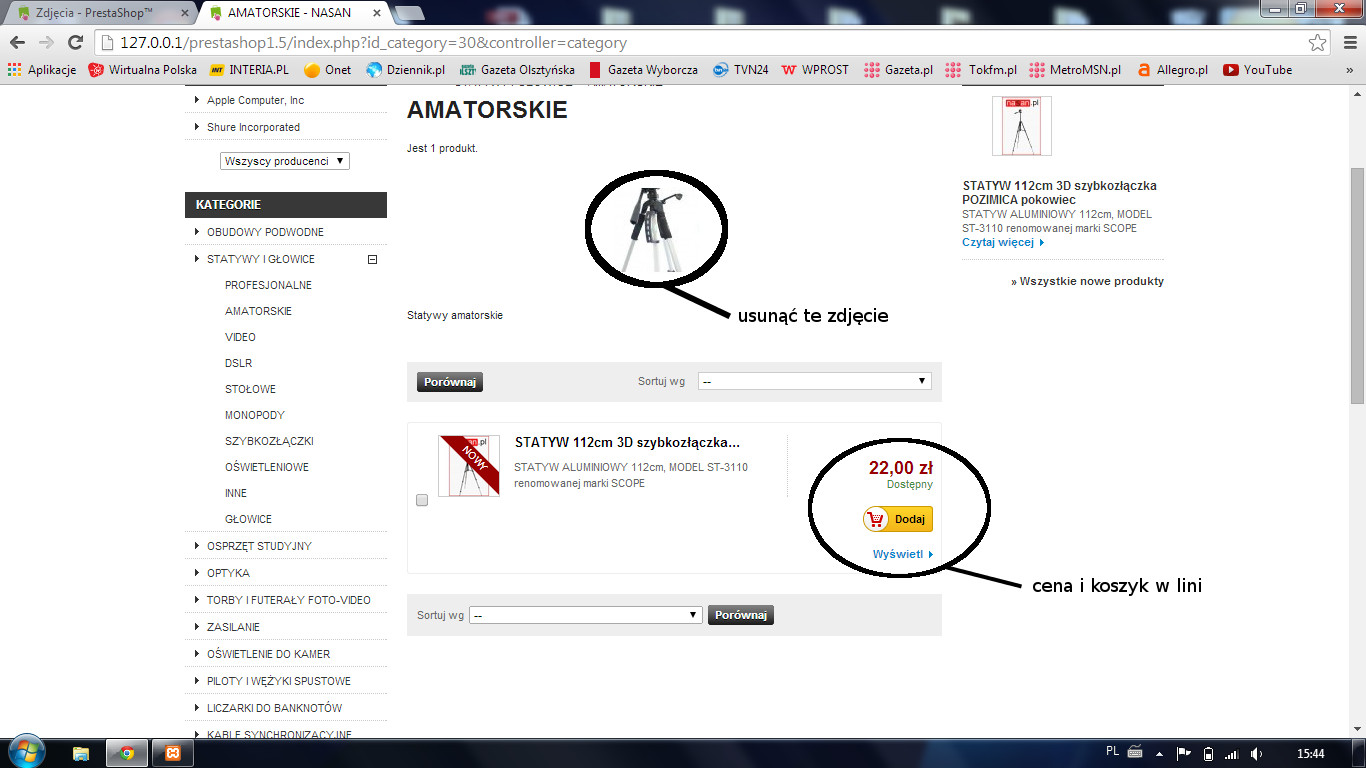Open the MetroMSN.pl bookmark

click(x=1074, y=70)
